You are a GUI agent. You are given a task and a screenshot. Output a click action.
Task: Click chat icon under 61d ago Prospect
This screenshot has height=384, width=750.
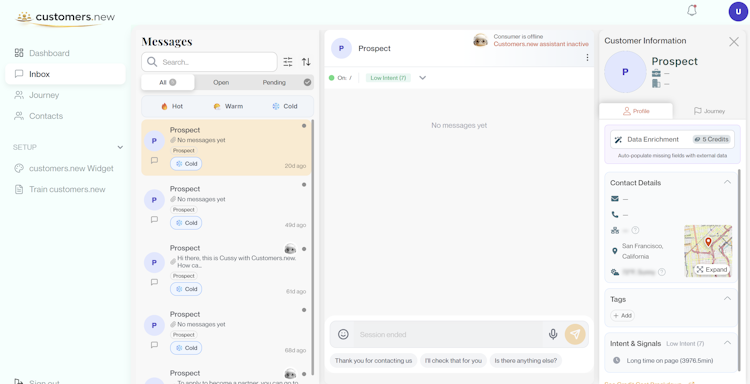pos(154,282)
